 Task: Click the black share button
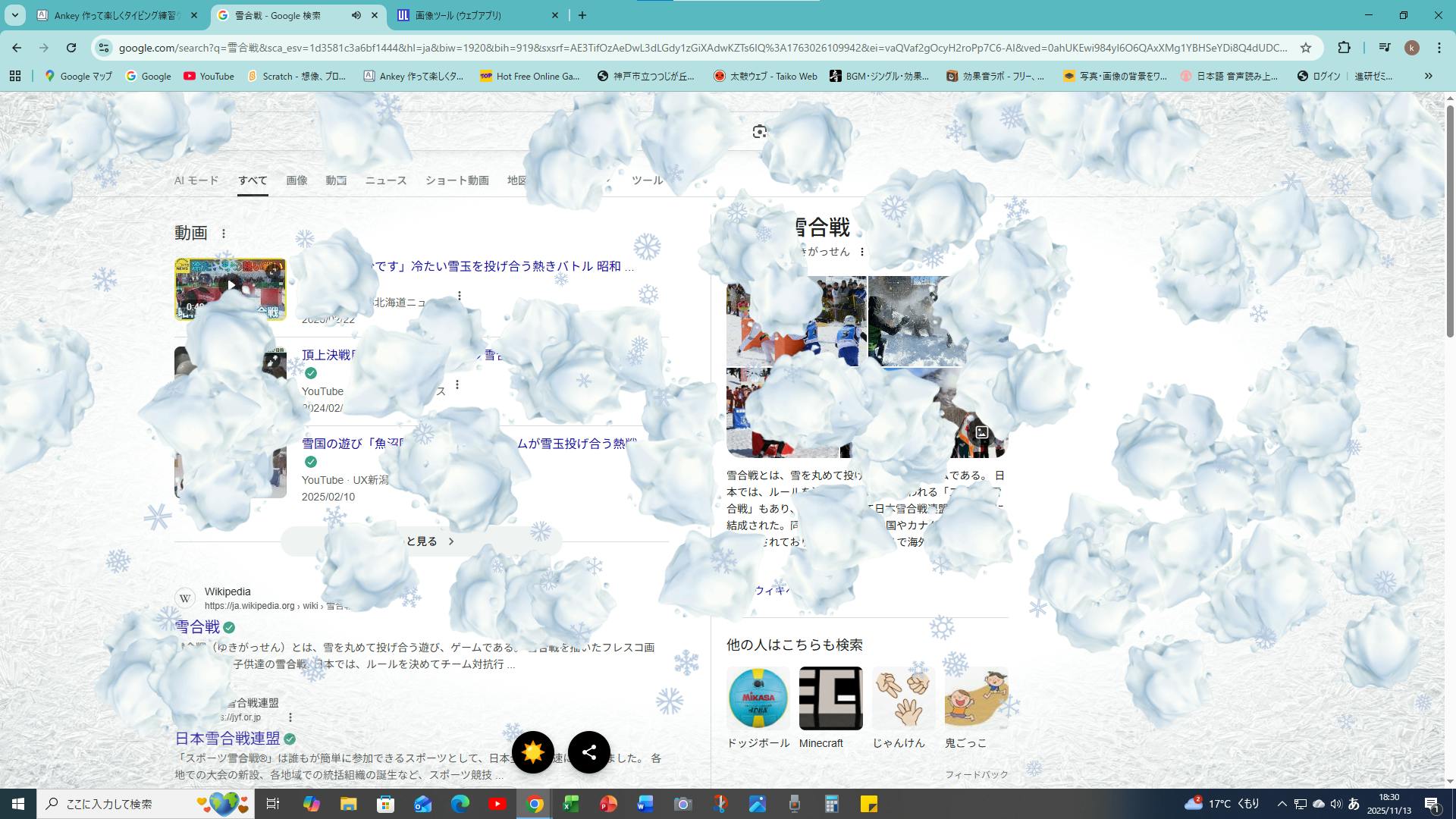coord(589,752)
